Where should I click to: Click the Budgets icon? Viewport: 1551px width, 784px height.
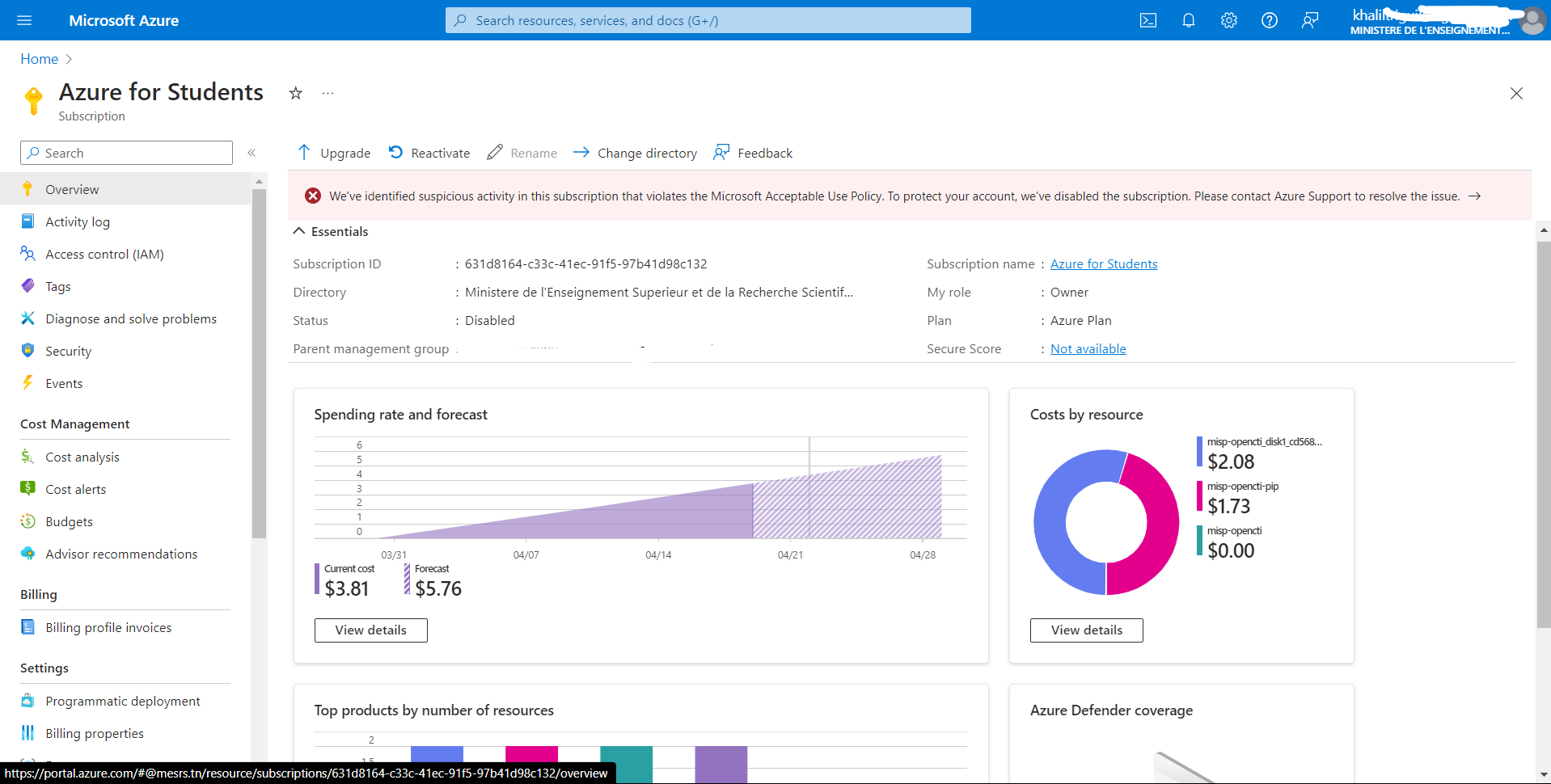tap(27, 521)
